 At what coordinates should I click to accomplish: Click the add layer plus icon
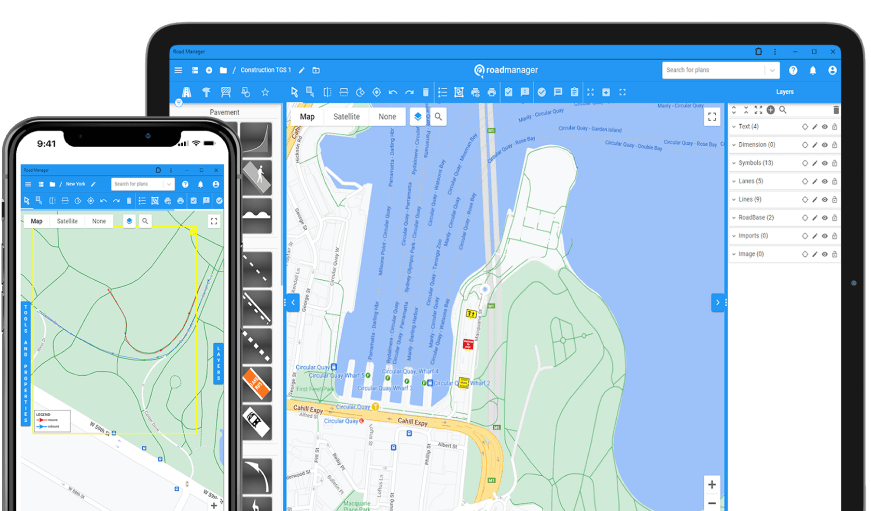click(770, 110)
